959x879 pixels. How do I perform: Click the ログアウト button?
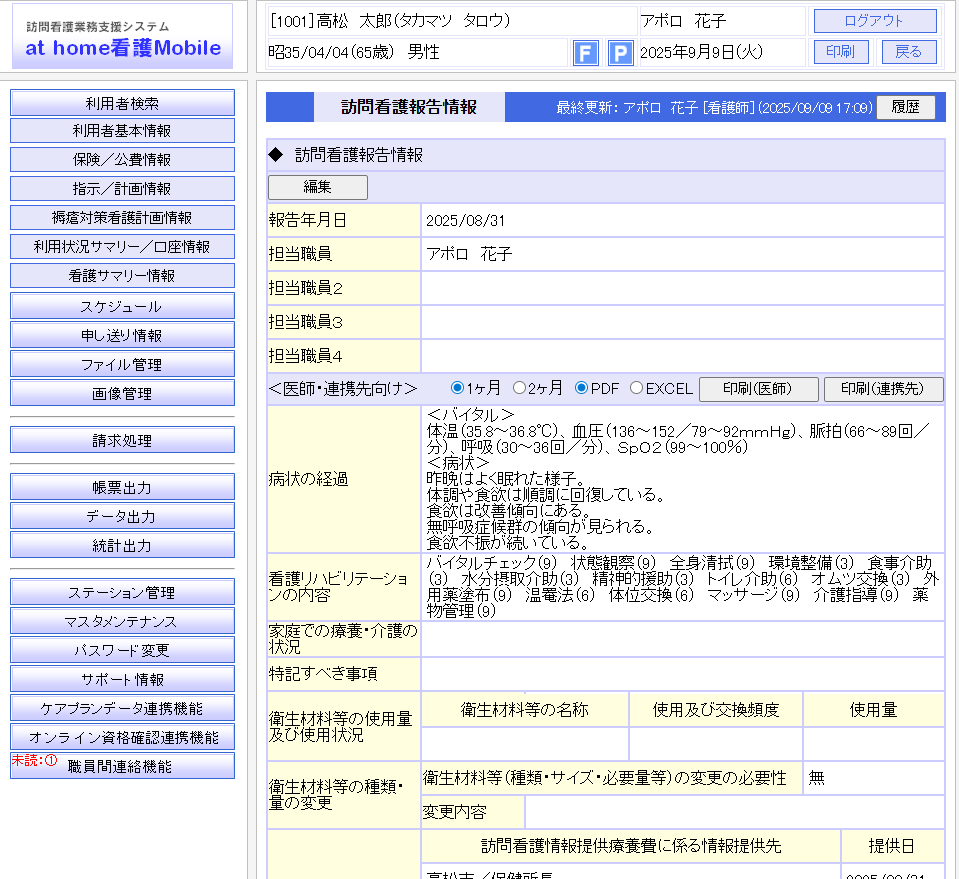pos(874,21)
